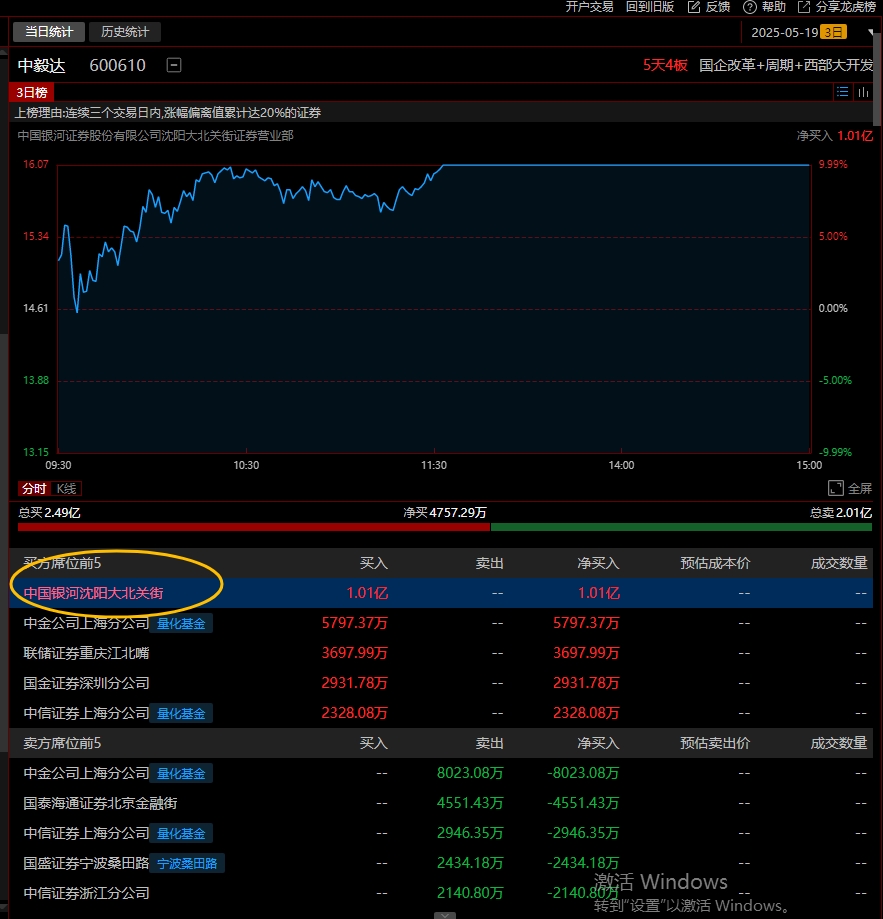Click 帮助 text link
883x919 pixels.
[773, 7]
